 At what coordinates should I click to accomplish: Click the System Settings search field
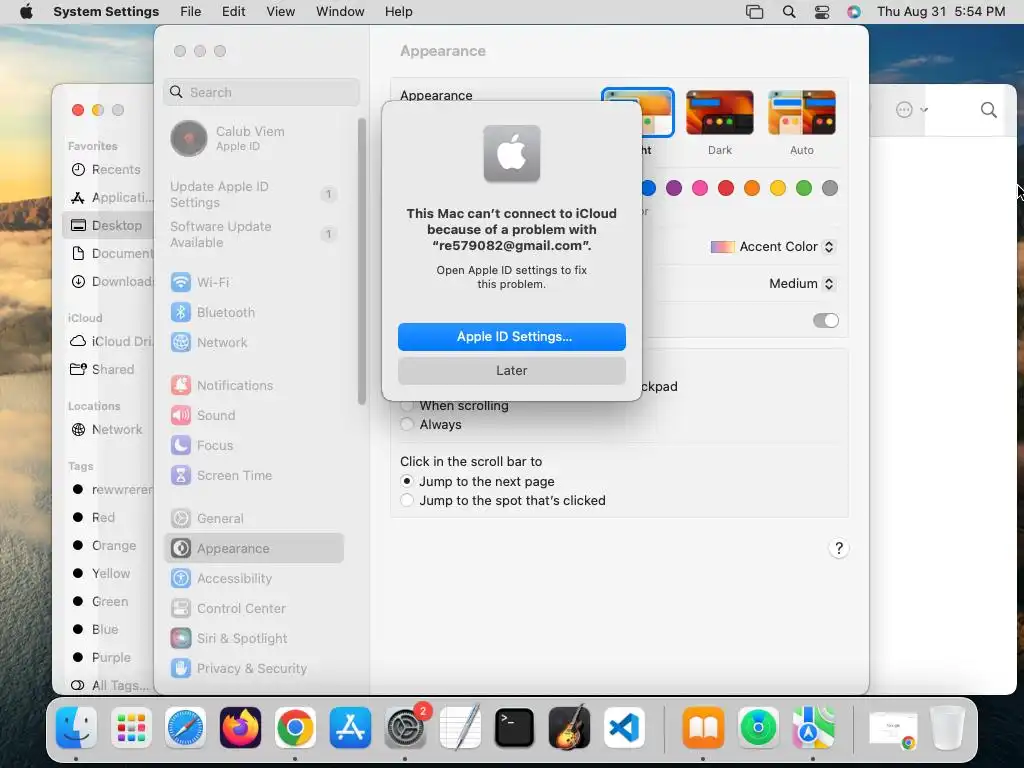click(x=261, y=92)
